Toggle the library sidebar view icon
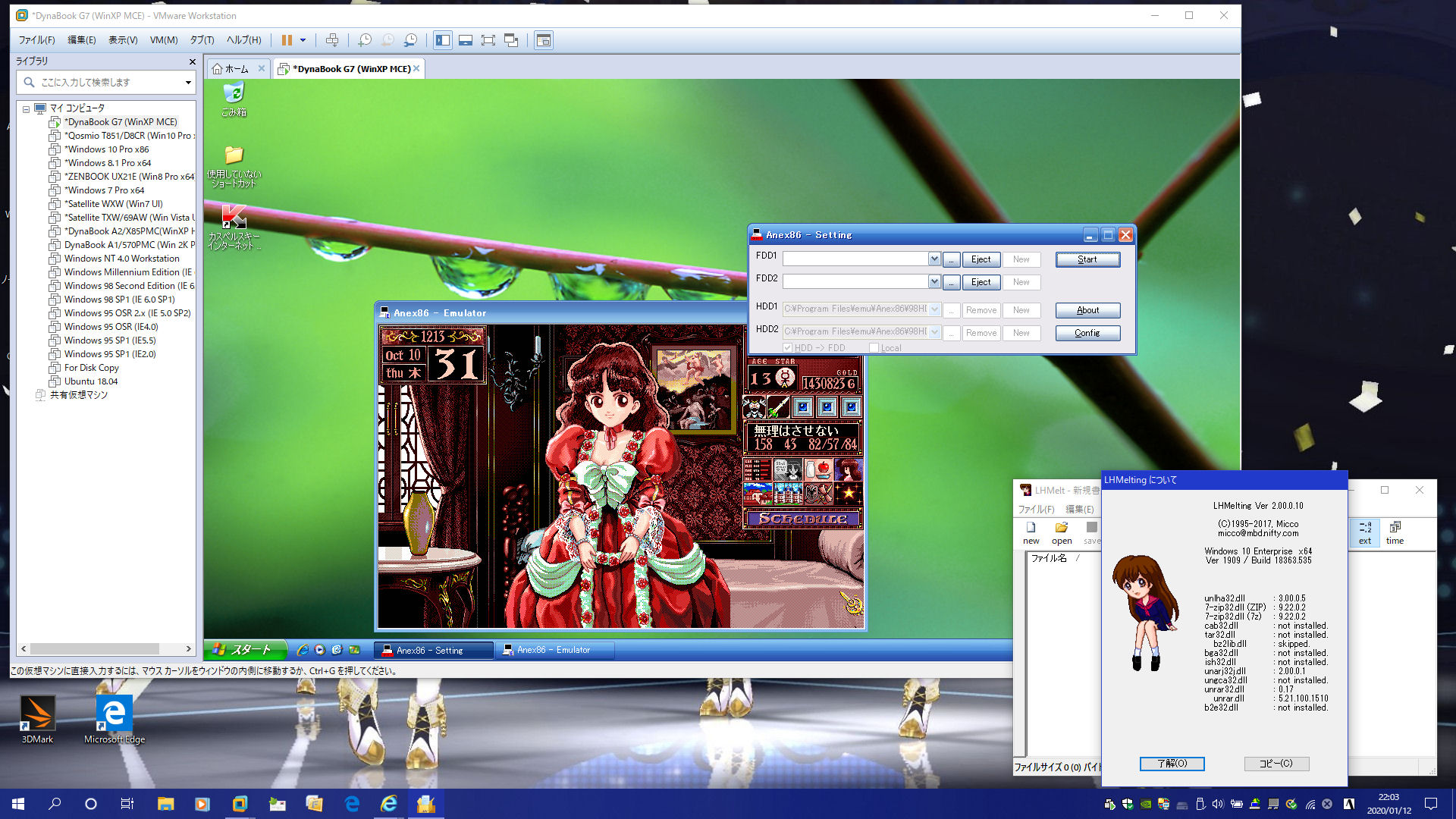Image resolution: width=1456 pixels, height=819 pixels. pyautogui.click(x=443, y=40)
